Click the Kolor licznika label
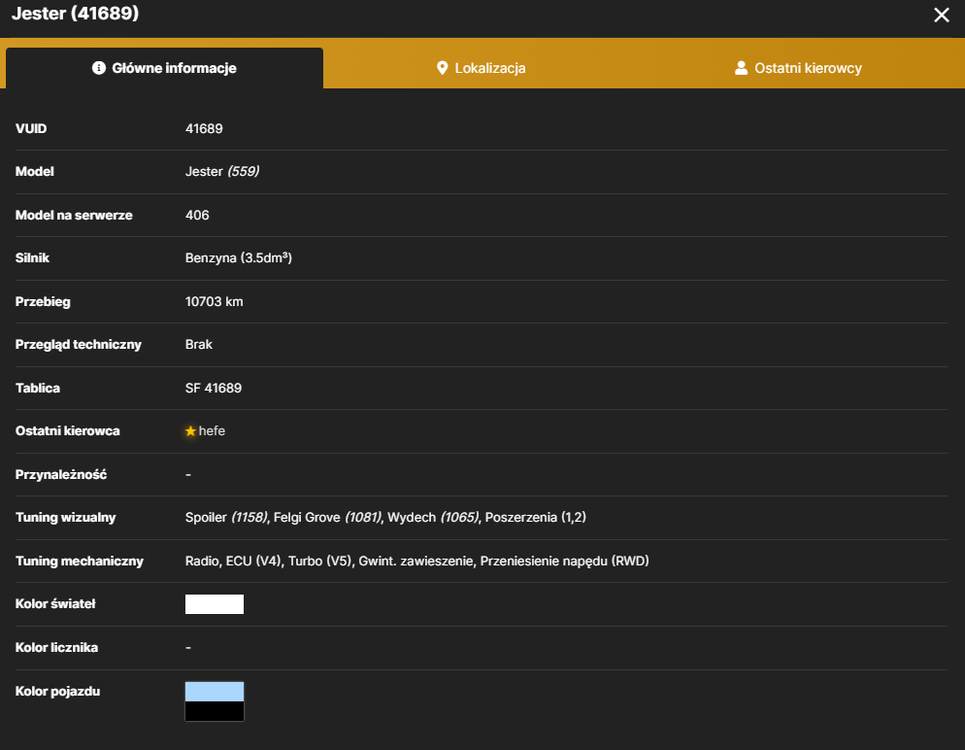965x750 pixels. point(57,647)
